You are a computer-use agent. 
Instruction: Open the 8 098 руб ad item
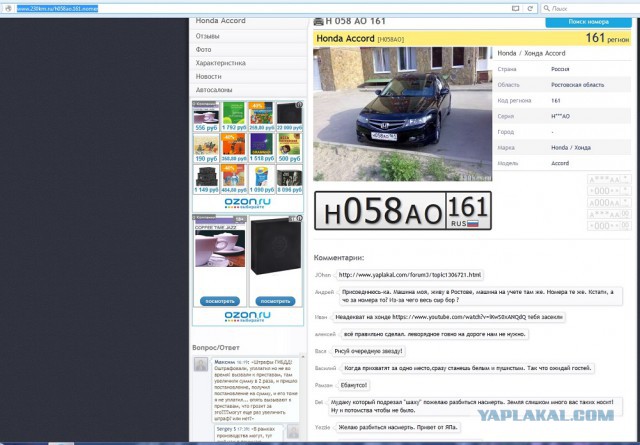(x=289, y=179)
